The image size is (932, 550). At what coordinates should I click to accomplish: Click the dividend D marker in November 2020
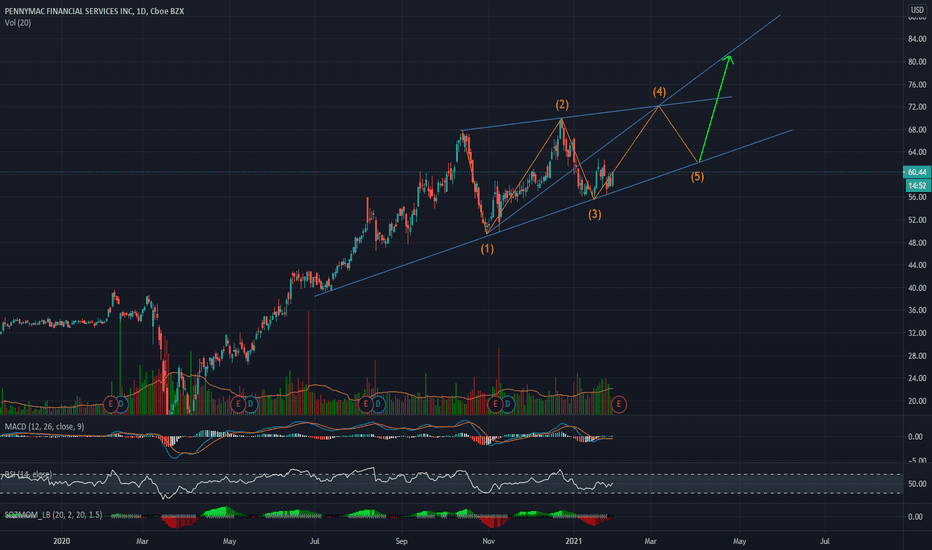click(507, 404)
